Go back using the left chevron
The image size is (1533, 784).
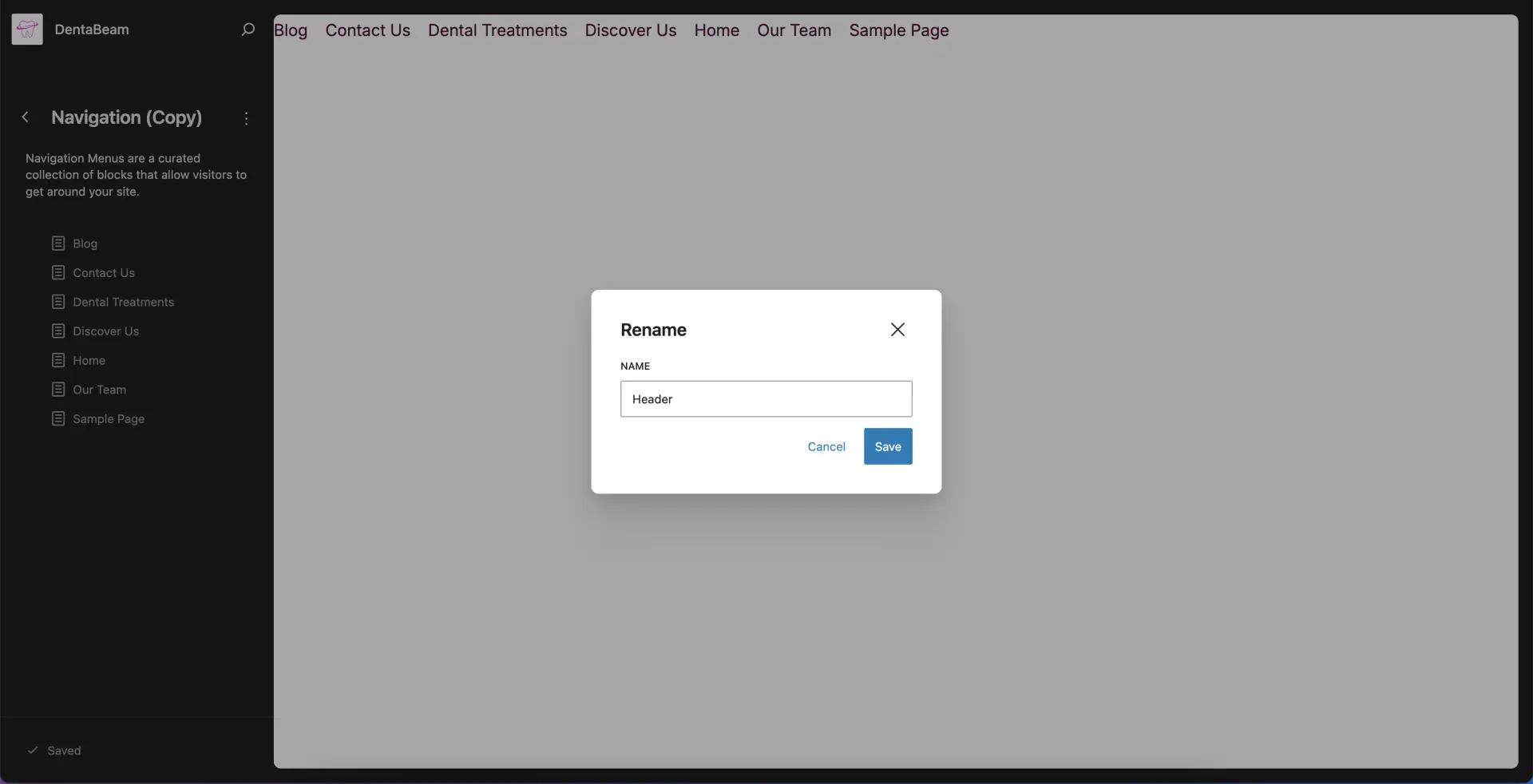tap(26, 117)
